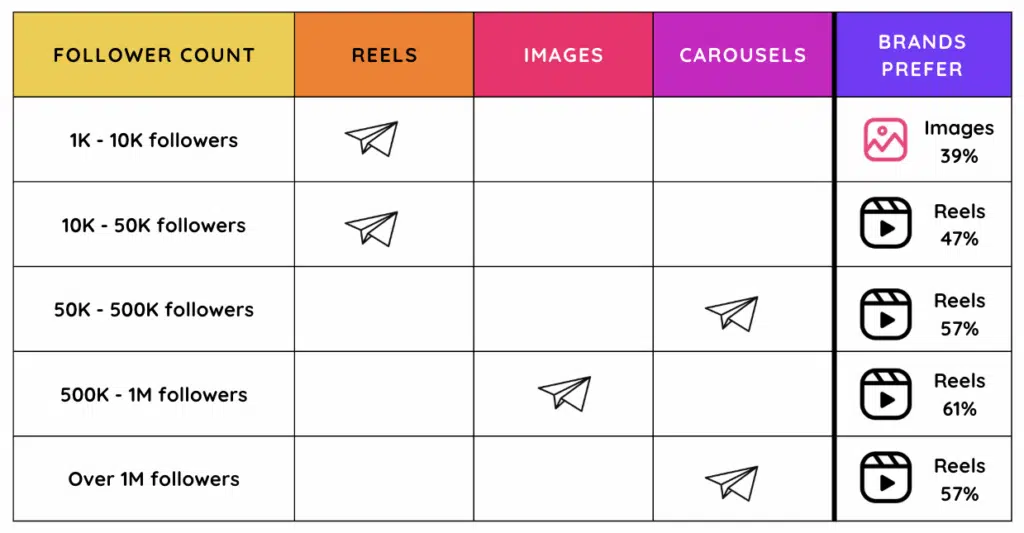1024x533 pixels.
Task: Click the 1K - 10K followers label
Action: pos(154,140)
